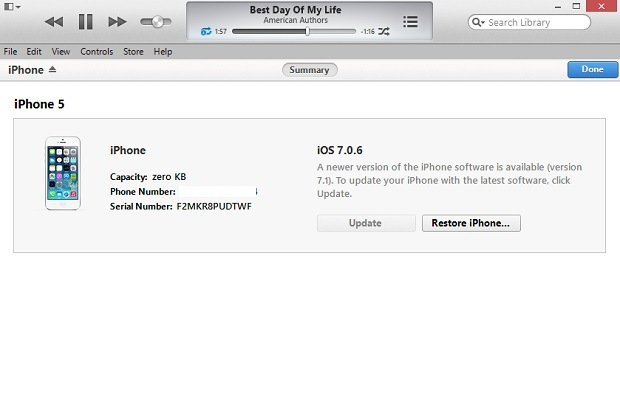
Task: Toggle the shuffle icon
Action: click(384, 31)
